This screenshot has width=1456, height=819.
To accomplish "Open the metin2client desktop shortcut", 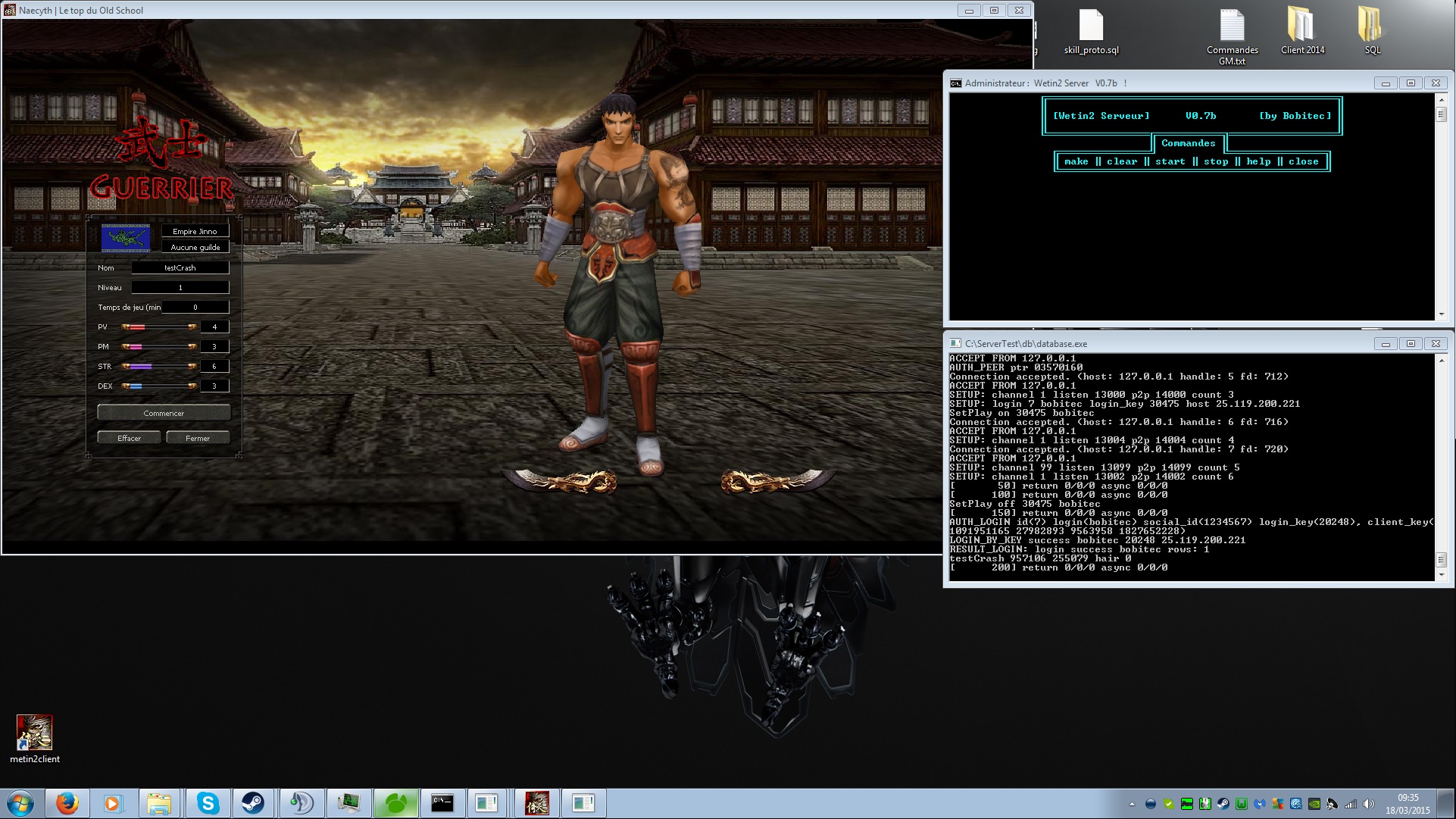I will pos(35,739).
